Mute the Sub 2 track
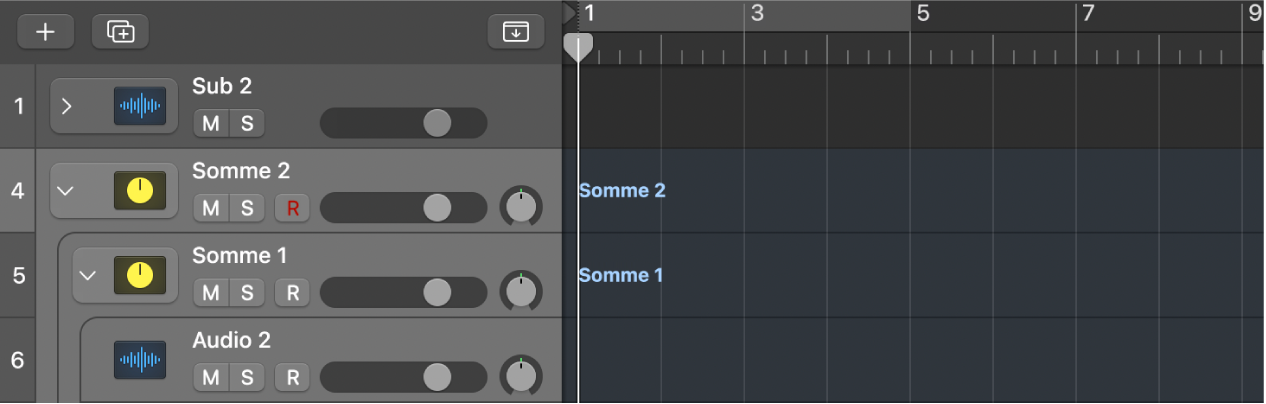The height and width of the screenshot is (404, 1266). click(x=211, y=123)
